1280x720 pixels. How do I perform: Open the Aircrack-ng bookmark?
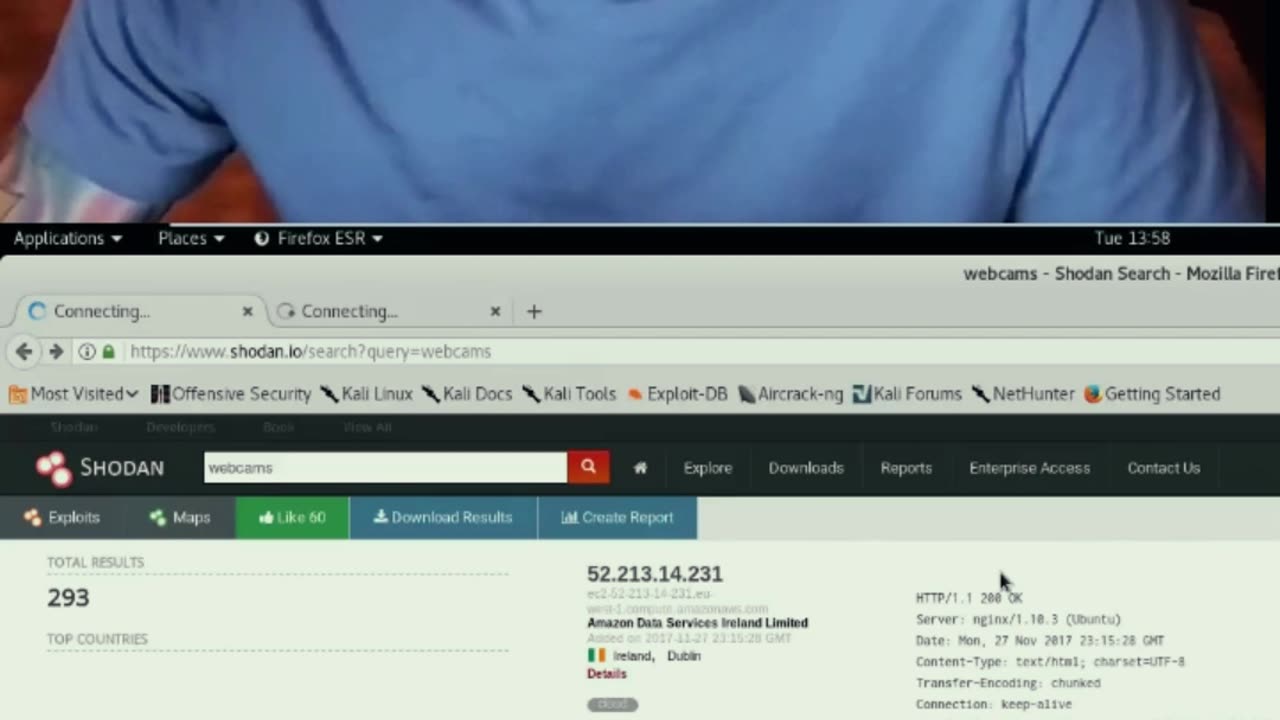(x=790, y=394)
